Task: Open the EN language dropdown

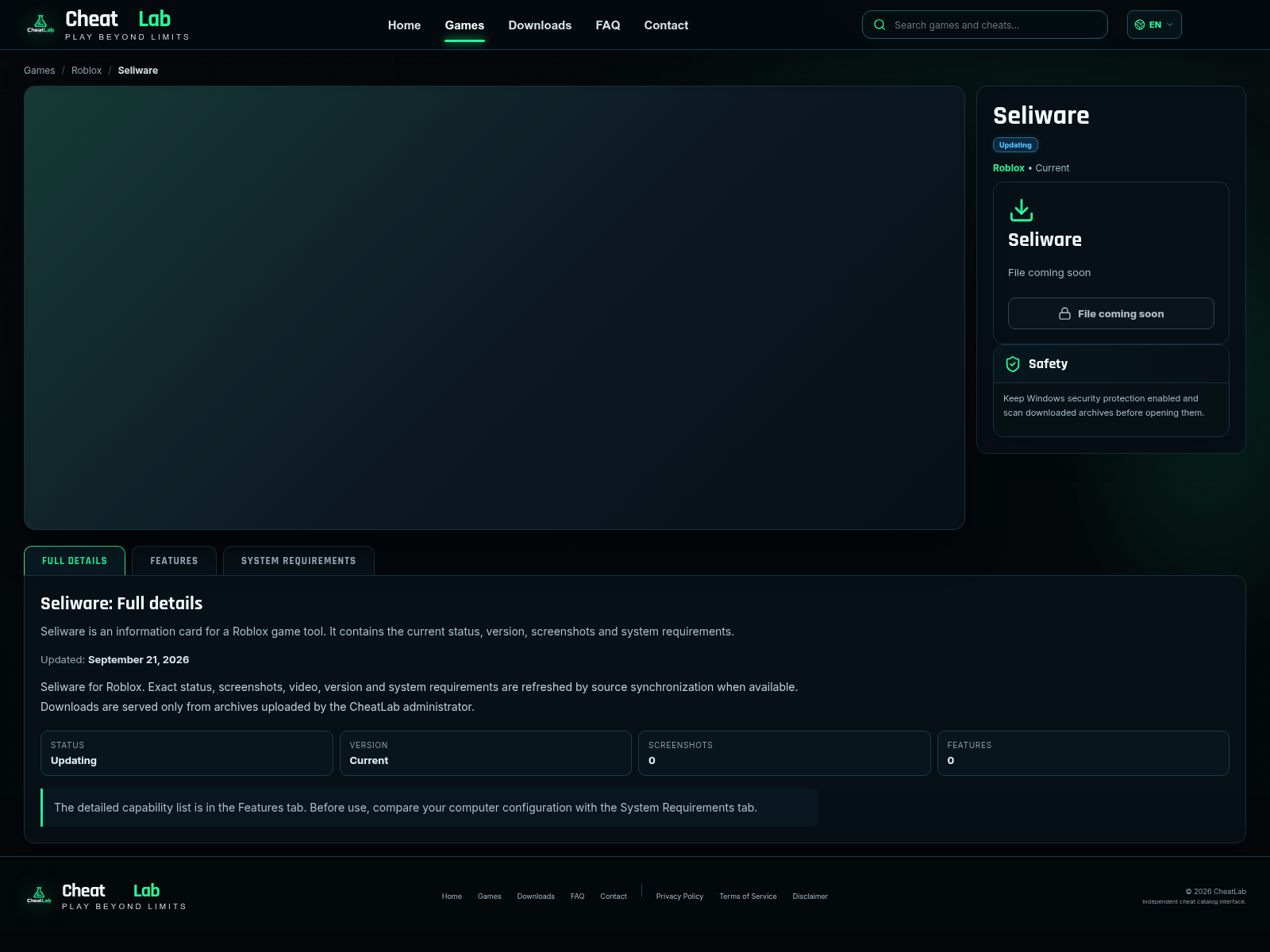Action: click(1154, 25)
